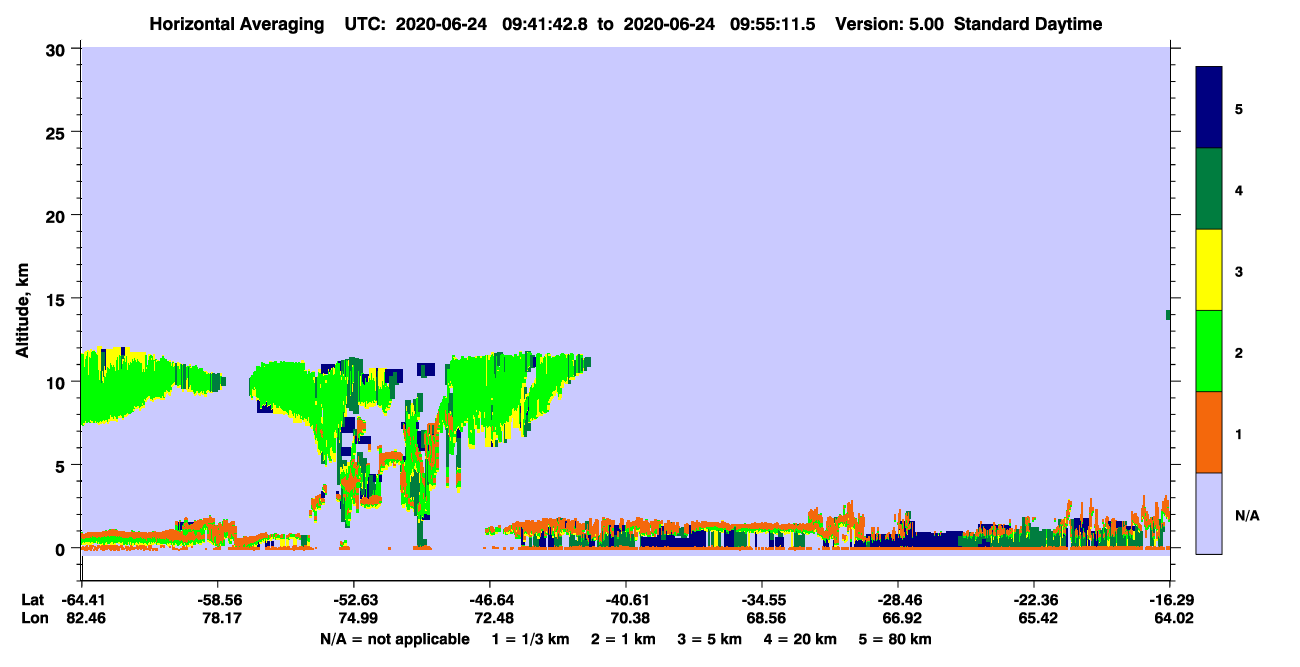The width and height of the screenshot is (1300, 667).
Task: Click the colorbar label 3
Action: [1239, 271]
